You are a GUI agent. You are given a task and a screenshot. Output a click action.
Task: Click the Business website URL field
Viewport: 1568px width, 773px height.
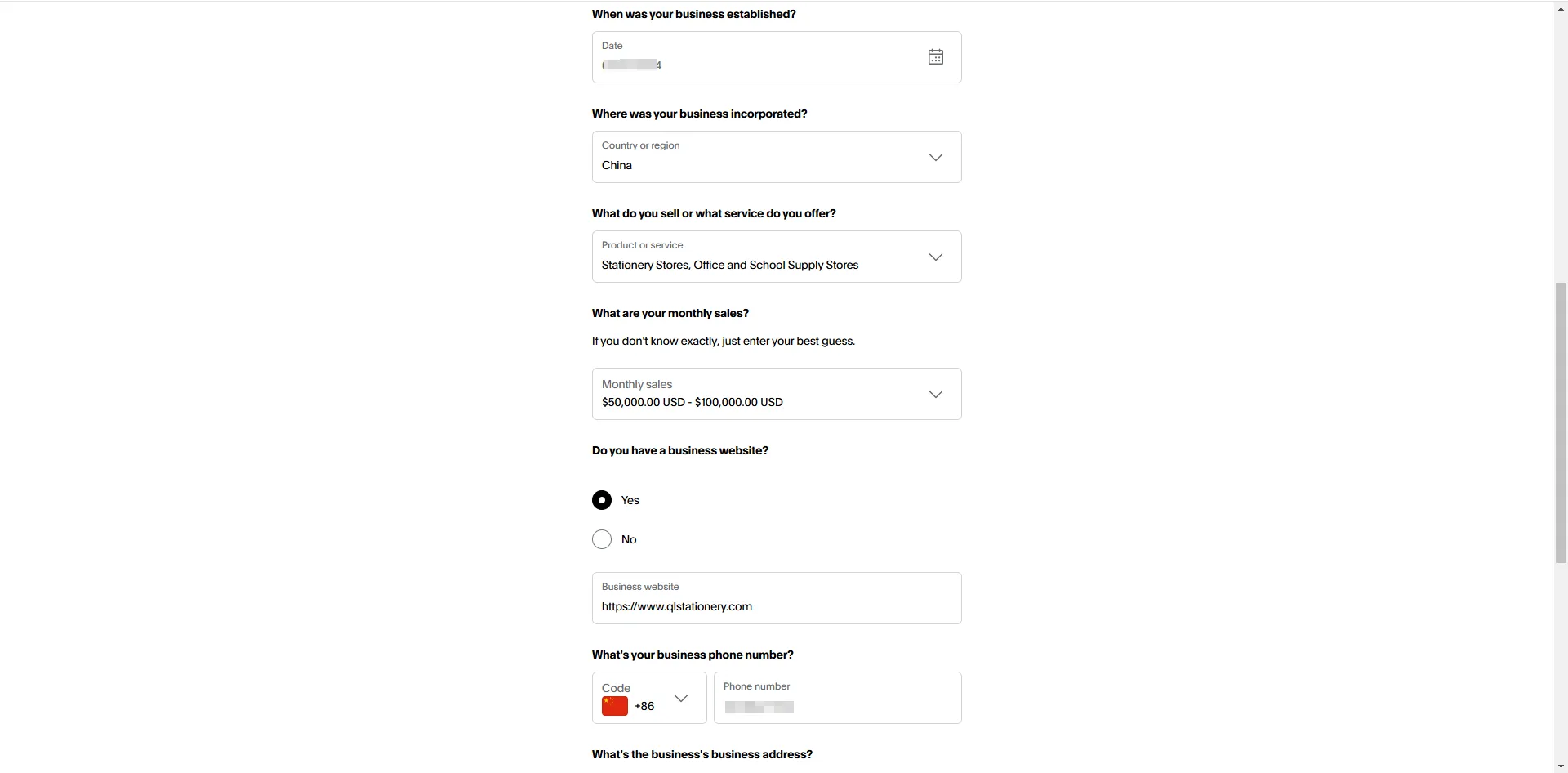click(777, 598)
